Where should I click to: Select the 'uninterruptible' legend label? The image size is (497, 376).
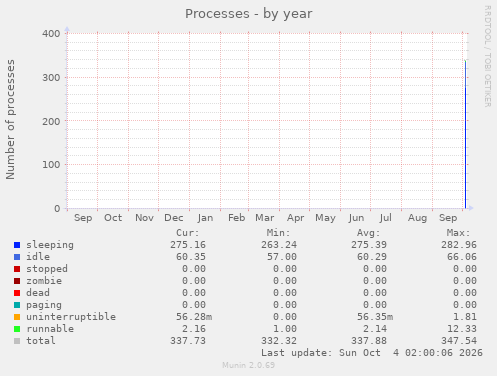71,317
